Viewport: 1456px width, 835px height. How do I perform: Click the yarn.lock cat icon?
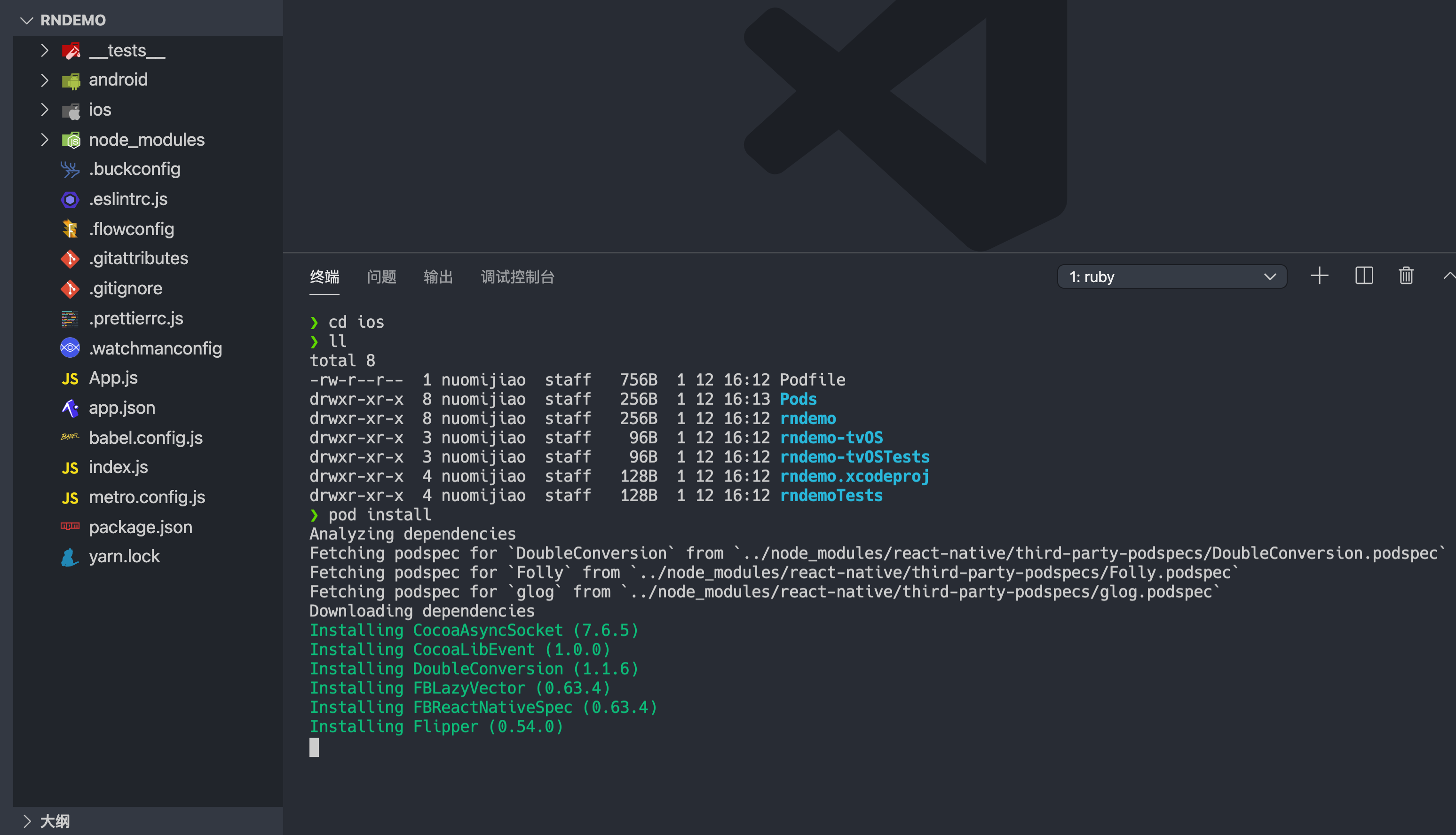[70, 557]
